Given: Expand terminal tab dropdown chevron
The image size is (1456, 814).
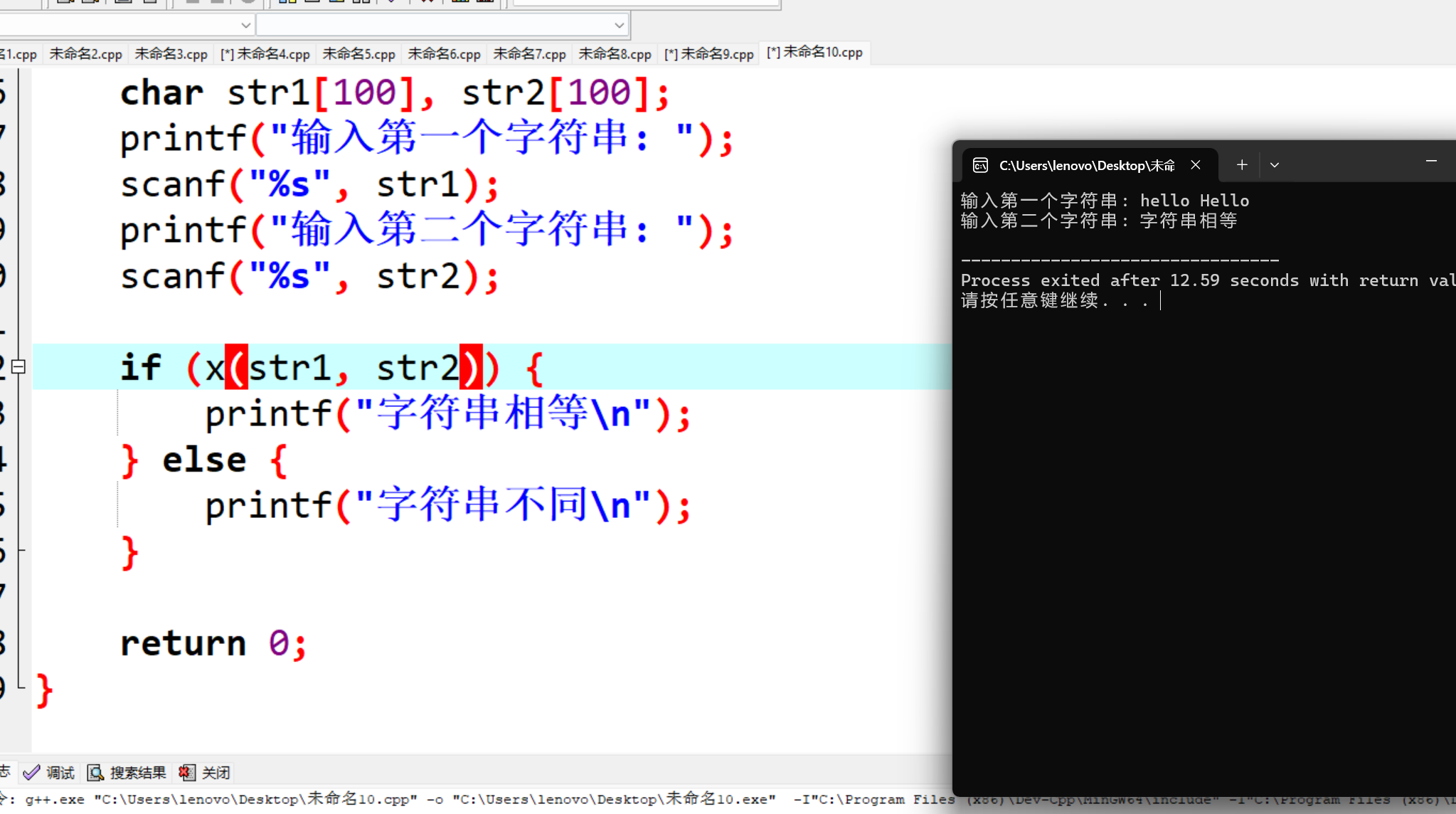Looking at the screenshot, I should (x=1275, y=165).
